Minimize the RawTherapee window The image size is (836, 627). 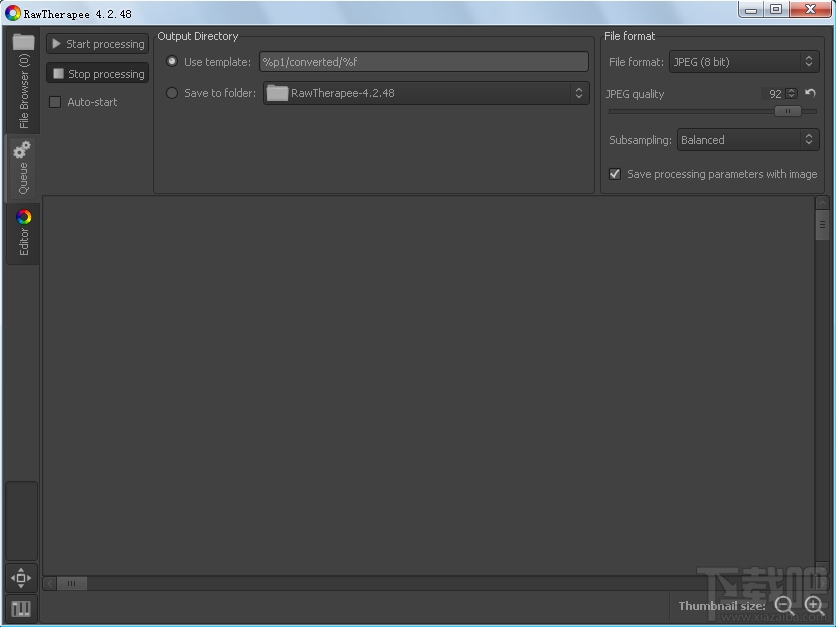coord(751,9)
